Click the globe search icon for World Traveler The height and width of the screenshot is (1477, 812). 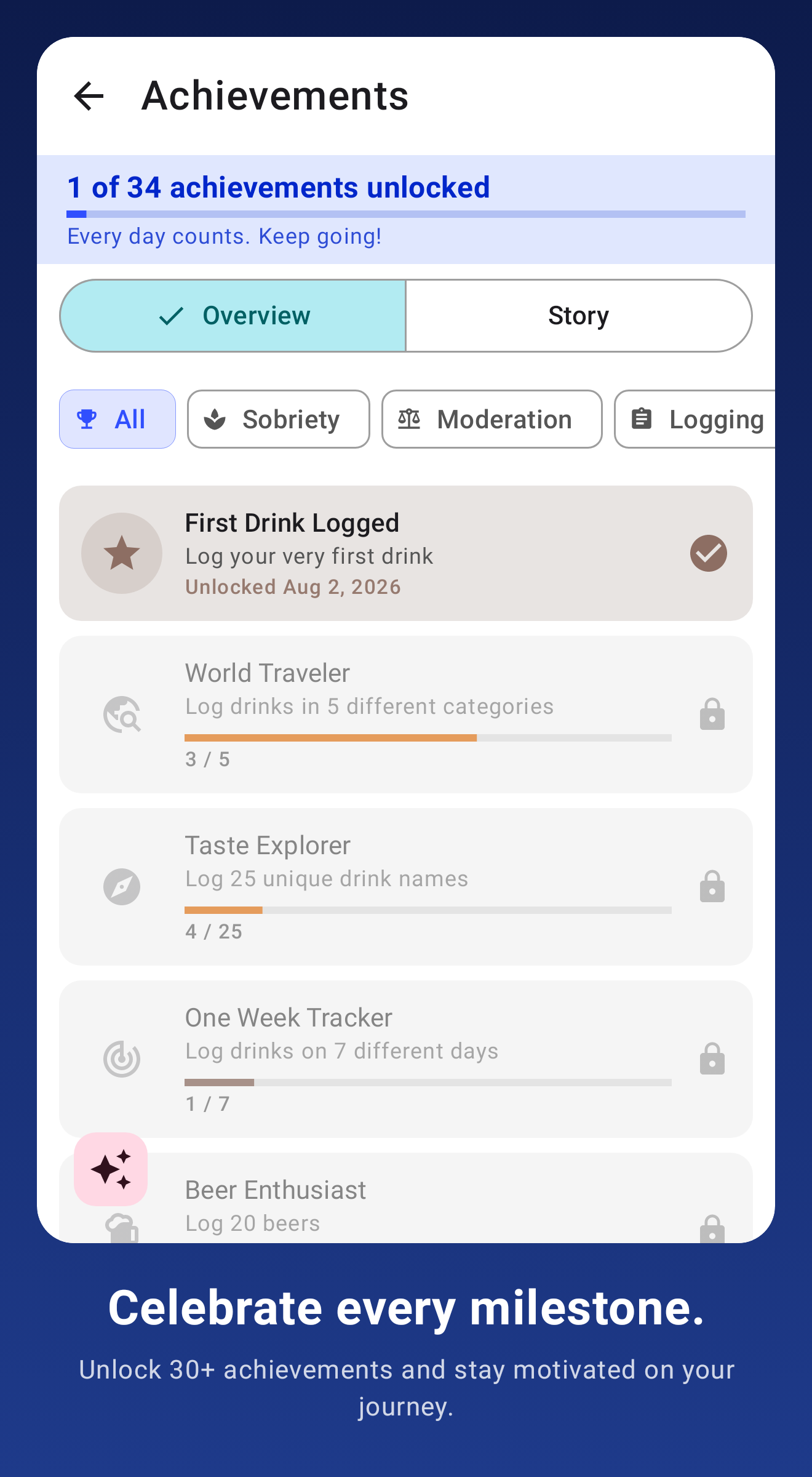[122, 714]
